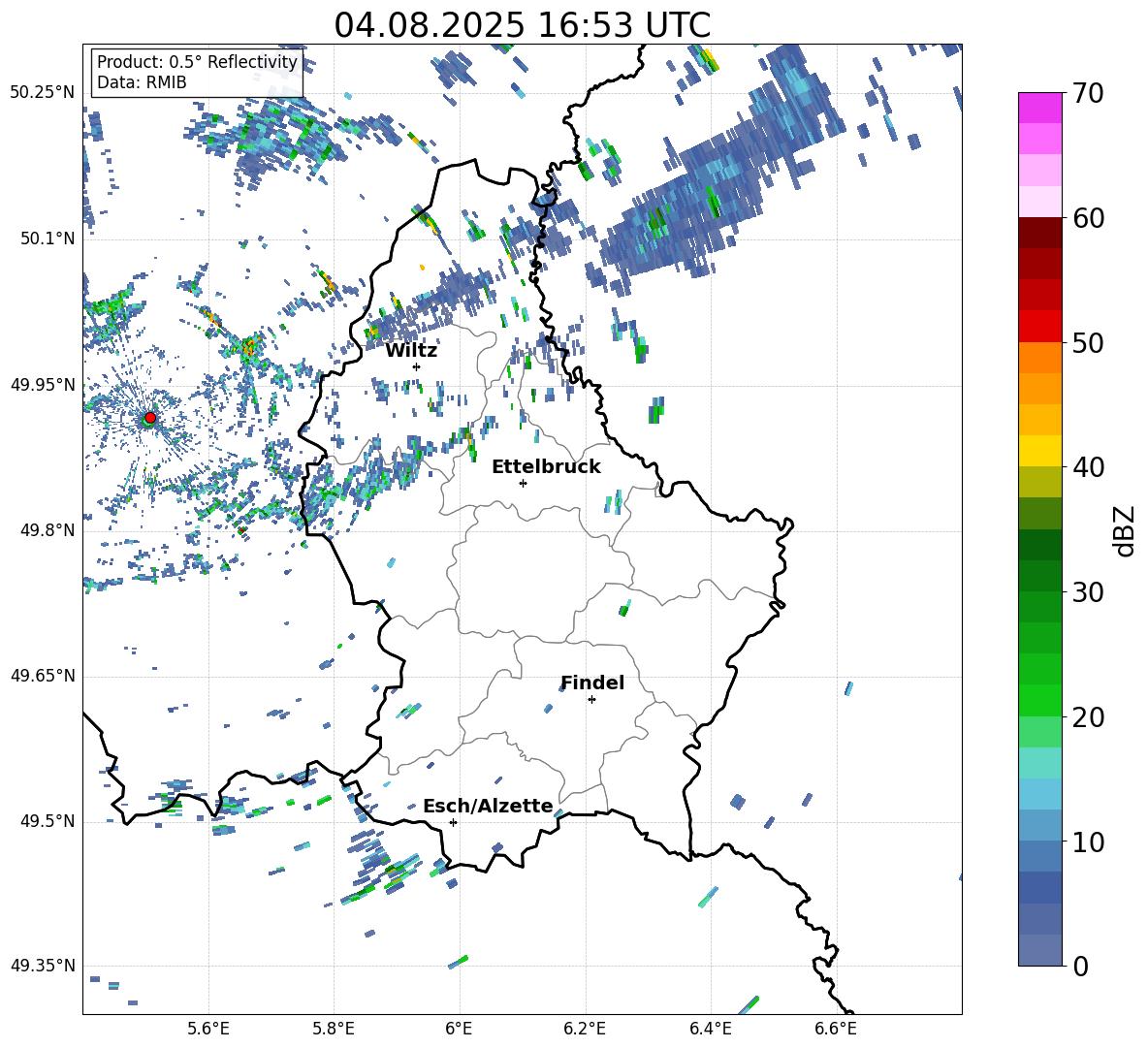Pick the yellow 40 dBZ colorbar segment
The image size is (1148, 1048).
[x=1039, y=451]
